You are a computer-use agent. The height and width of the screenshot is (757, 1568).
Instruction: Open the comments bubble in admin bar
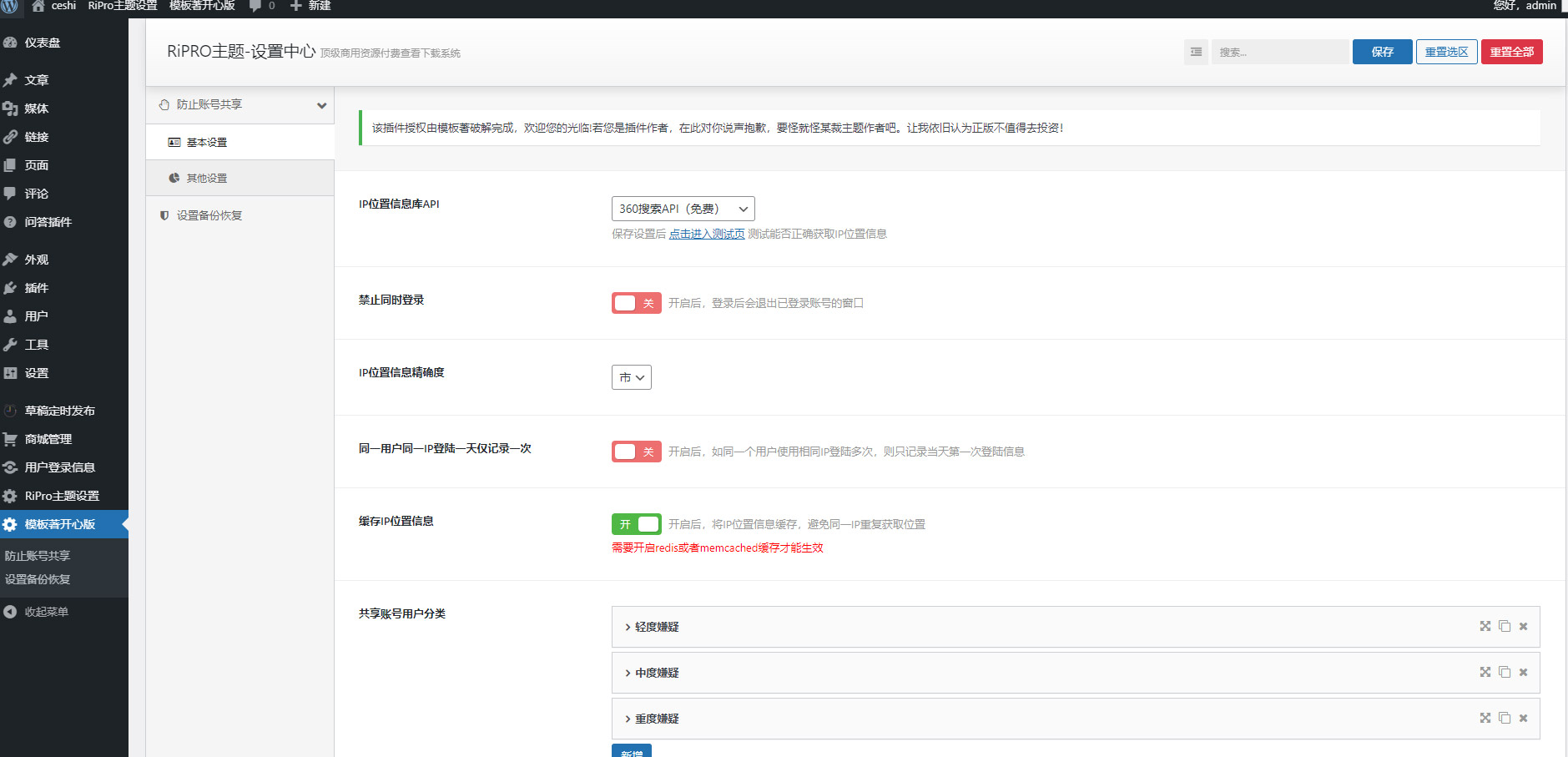coord(255,5)
